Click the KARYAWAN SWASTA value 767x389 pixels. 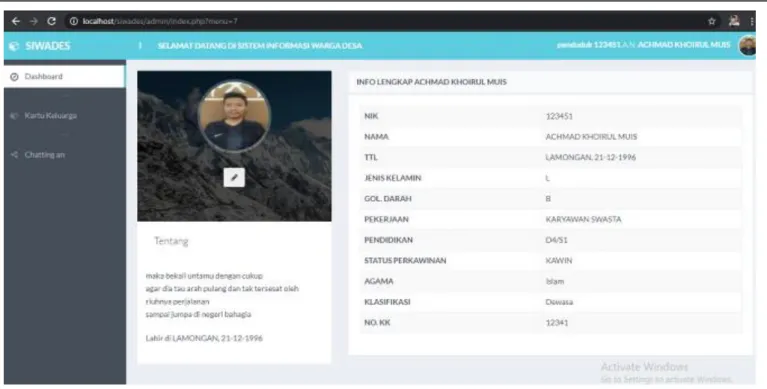point(584,219)
